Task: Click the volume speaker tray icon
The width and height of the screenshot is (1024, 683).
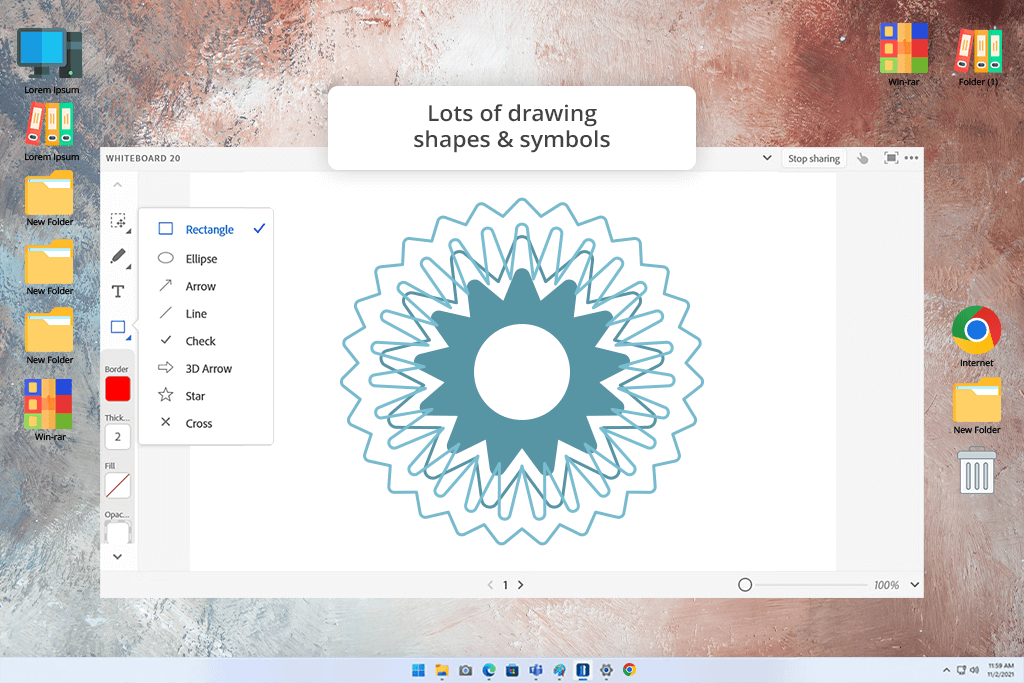Action: tap(974, 670)
